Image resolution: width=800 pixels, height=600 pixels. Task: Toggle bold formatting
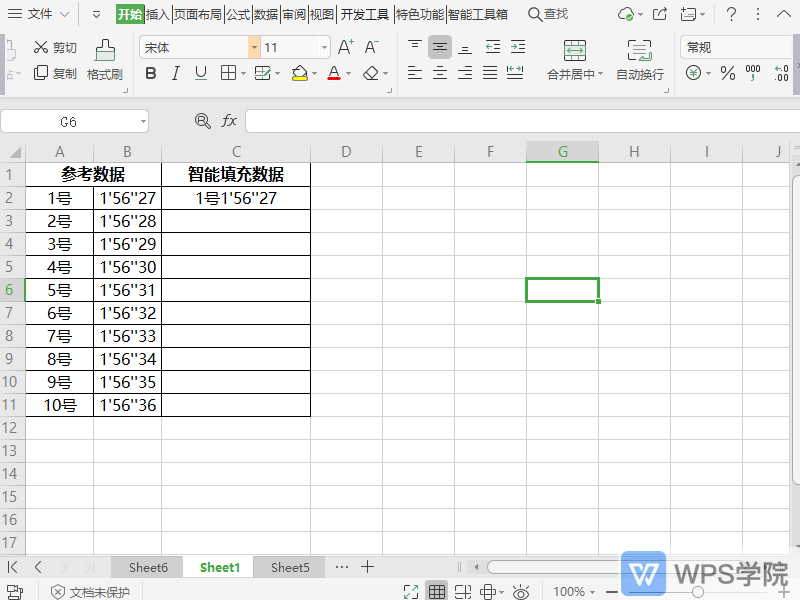(151, 73)
